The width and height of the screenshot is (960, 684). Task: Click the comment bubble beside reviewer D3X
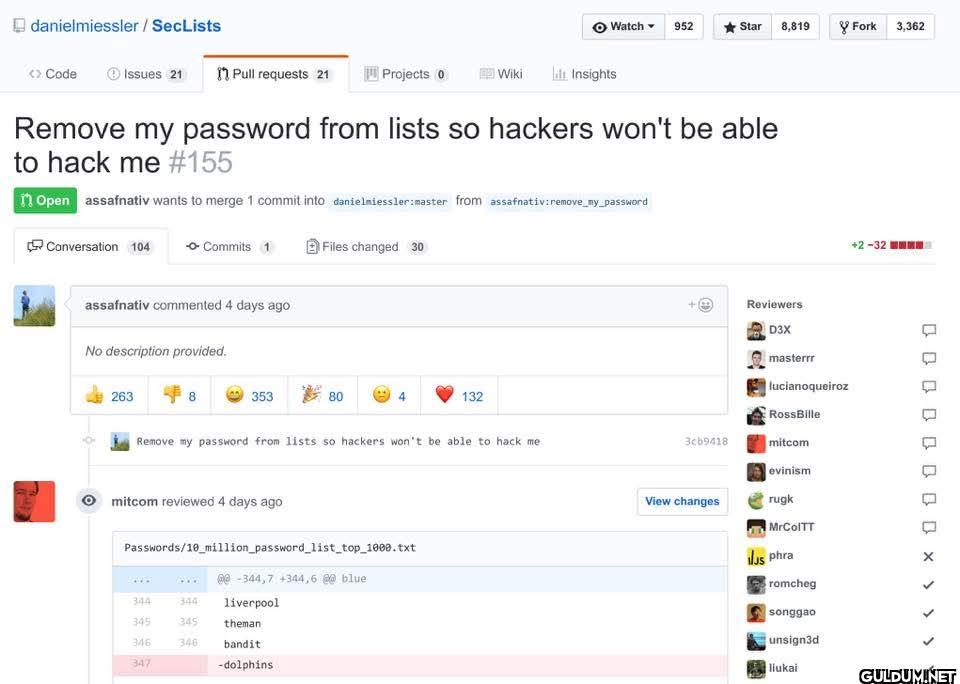(x=928, y=330)
